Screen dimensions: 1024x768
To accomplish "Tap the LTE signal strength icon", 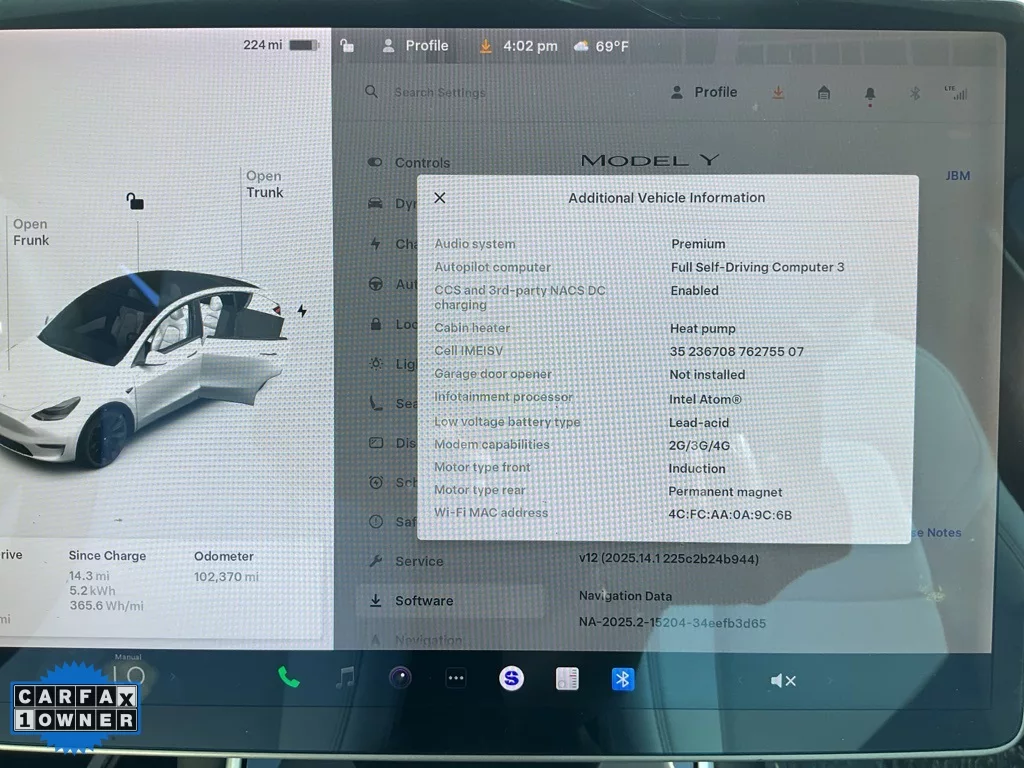I will coord(956,92).
